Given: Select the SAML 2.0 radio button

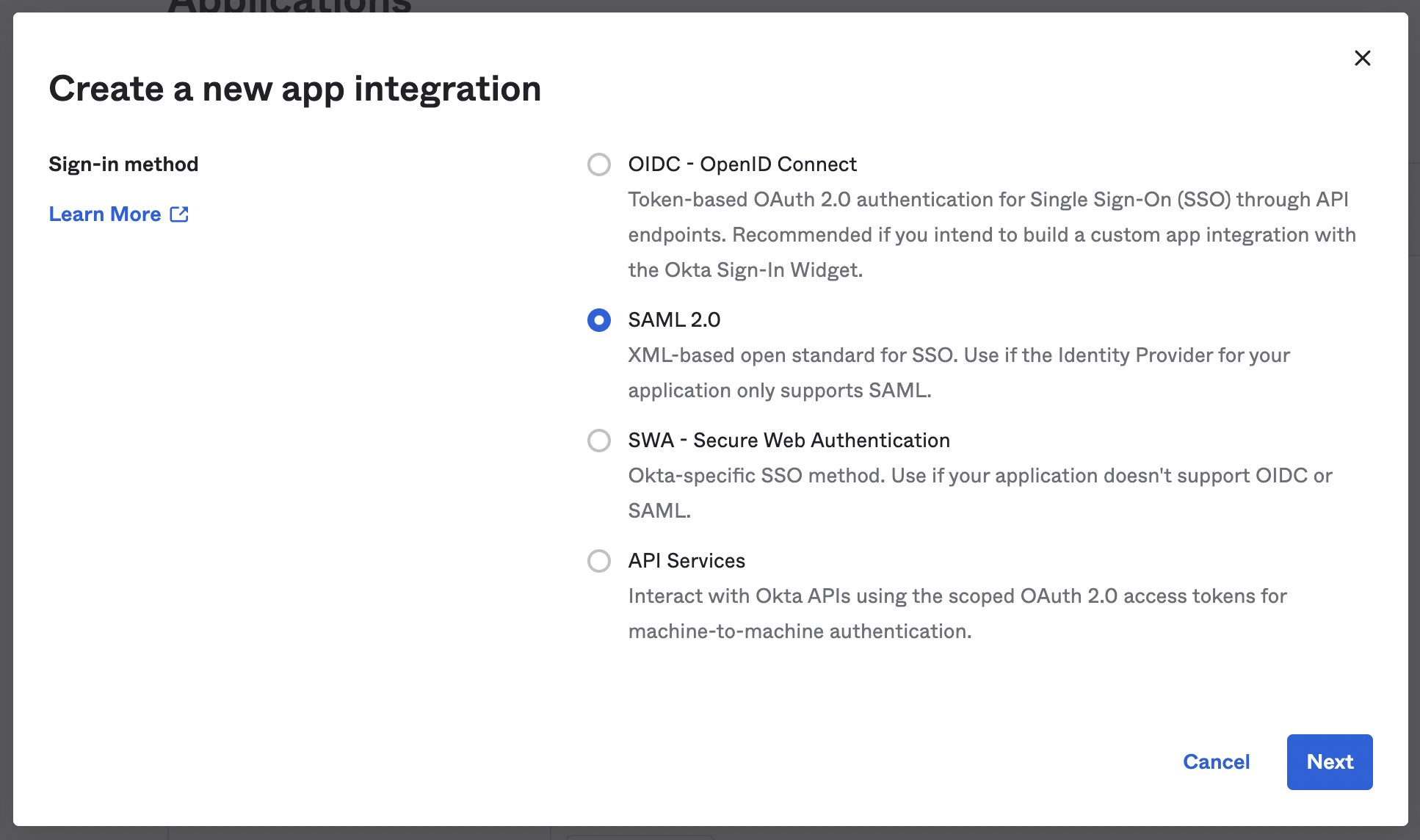Looking at the screenshot, I should 599,320.
